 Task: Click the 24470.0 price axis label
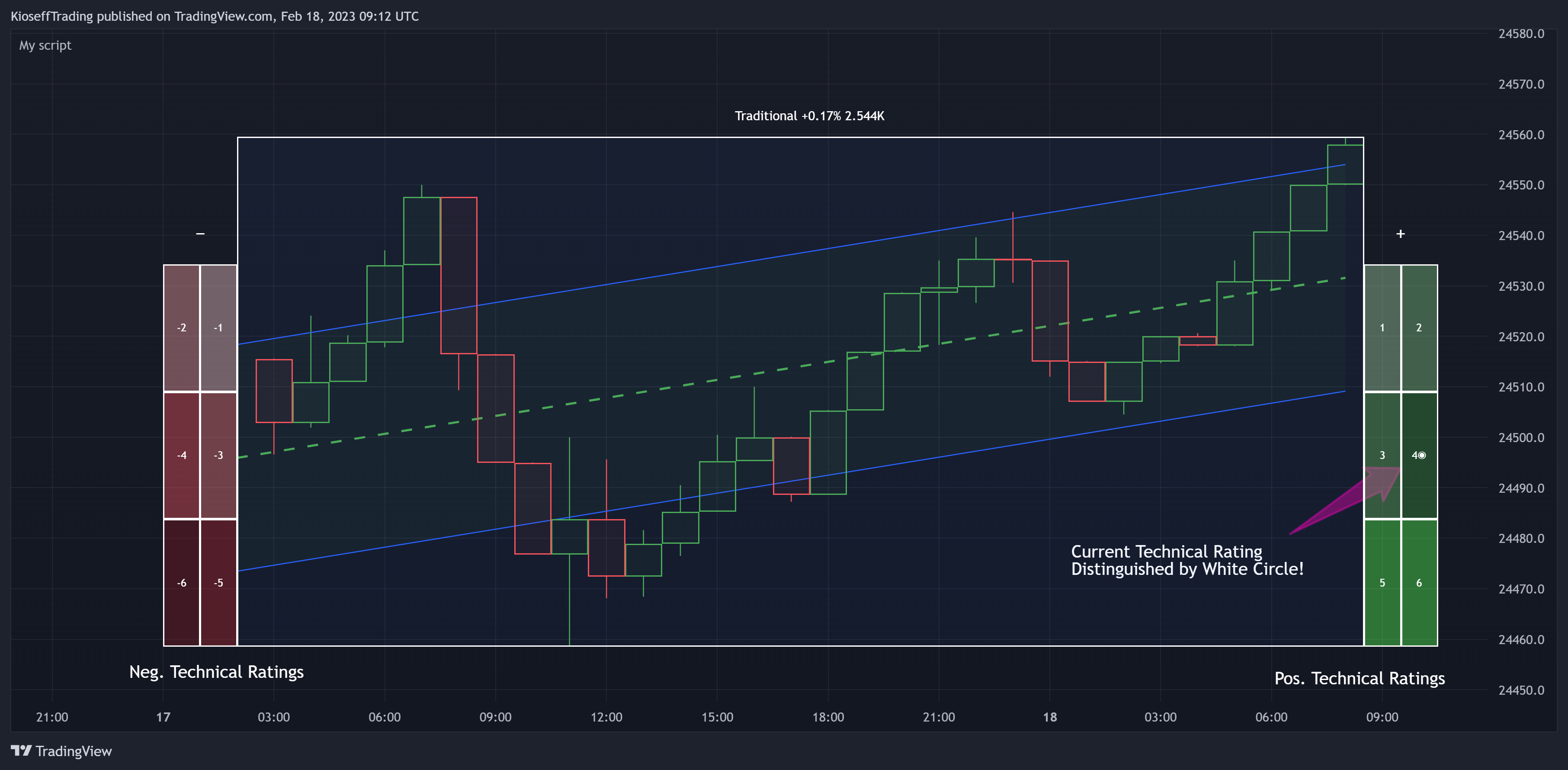[x=1521, y=589]
